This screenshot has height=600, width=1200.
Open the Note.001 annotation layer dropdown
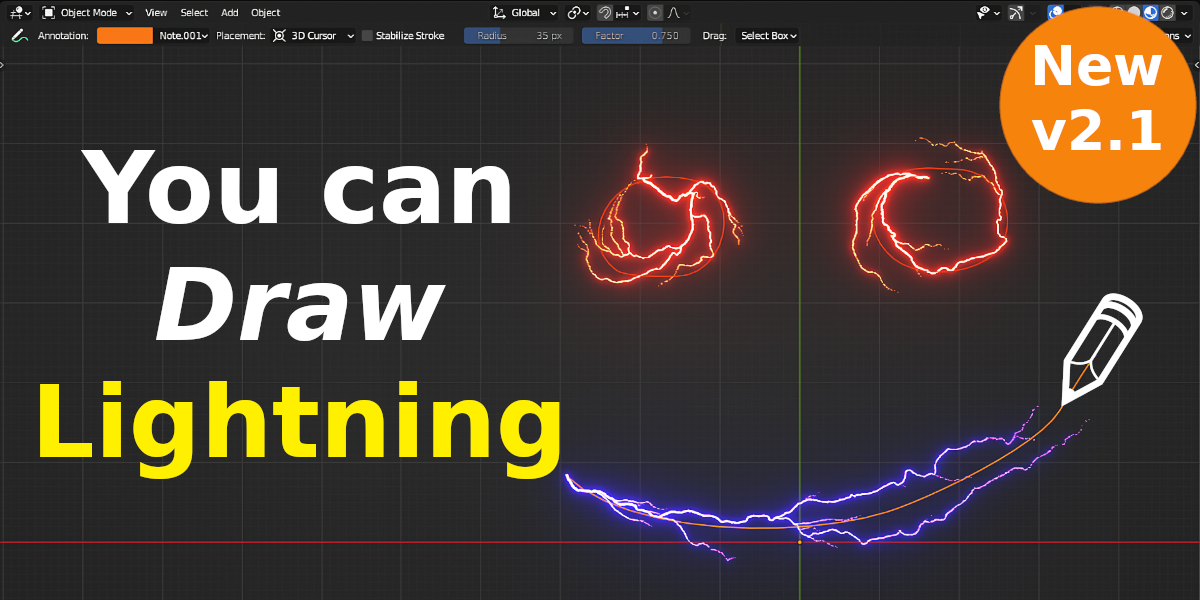tap(182, 35)
